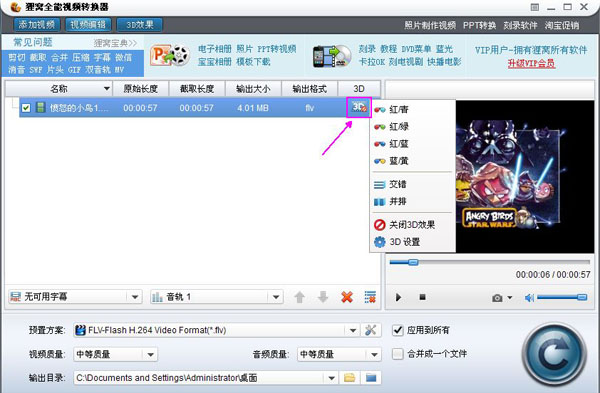Enable 合并成一个文件 checkbox
The image size is (600, 393).
click(398, 354)
